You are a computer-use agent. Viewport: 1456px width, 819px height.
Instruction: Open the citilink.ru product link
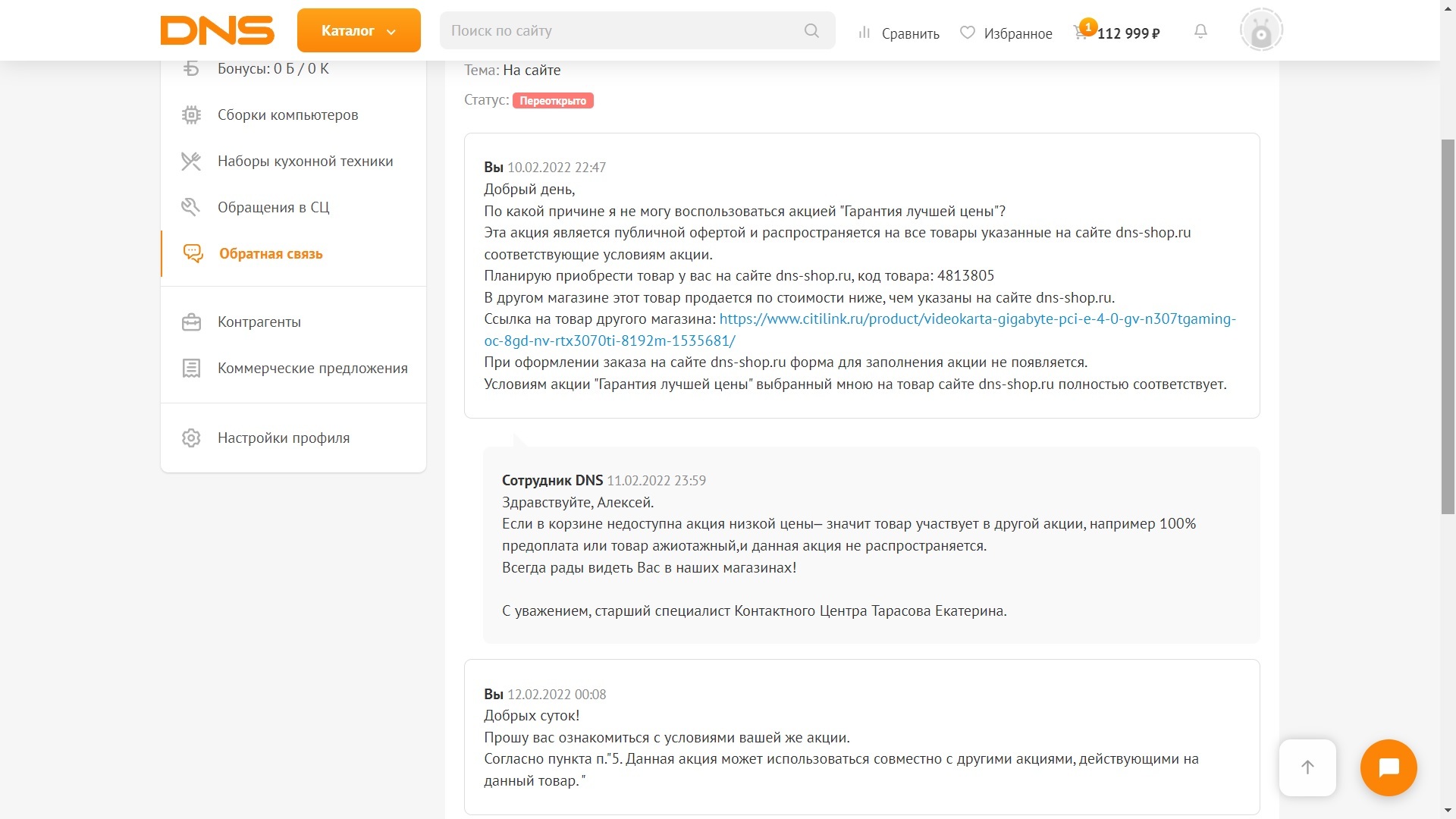[x=860, y=330]
